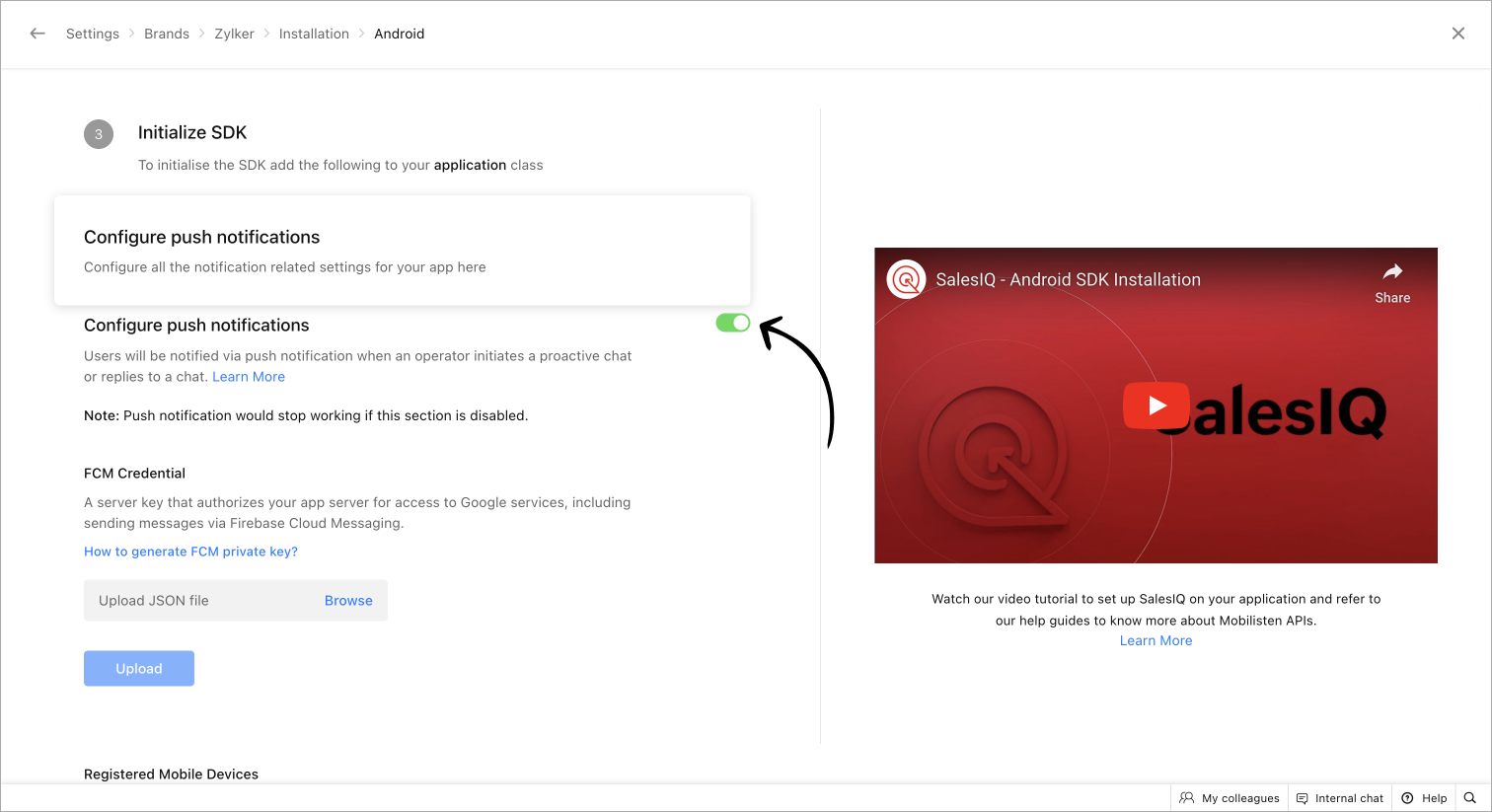
Task: Click the Upload JSON file field
Action: click(236, 601)
